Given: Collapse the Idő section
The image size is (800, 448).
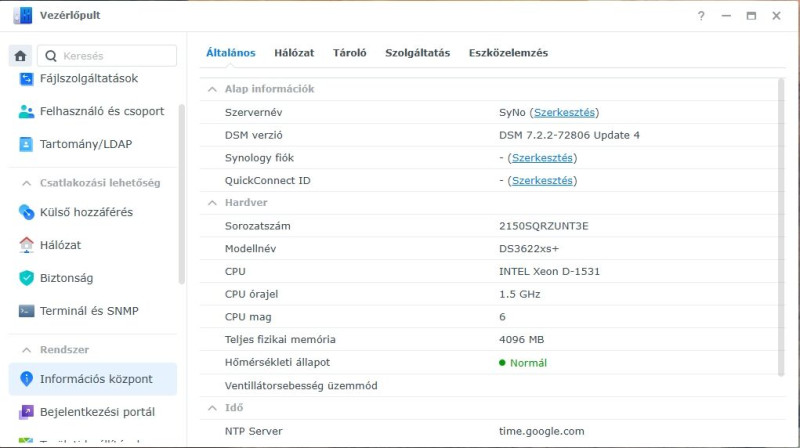Looking at the screenshot, I should click(x=212, y=408).
